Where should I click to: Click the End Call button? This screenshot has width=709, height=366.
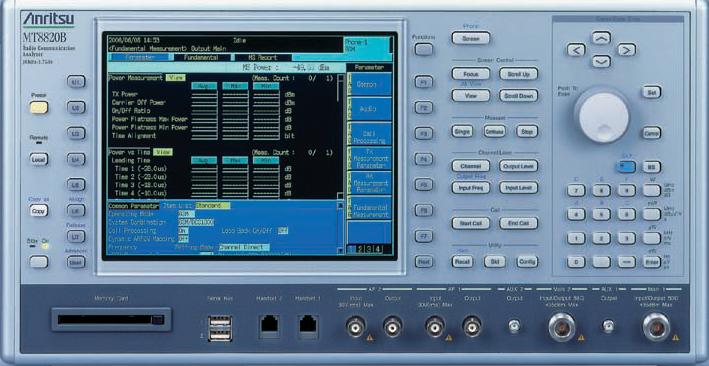point(518,223)
